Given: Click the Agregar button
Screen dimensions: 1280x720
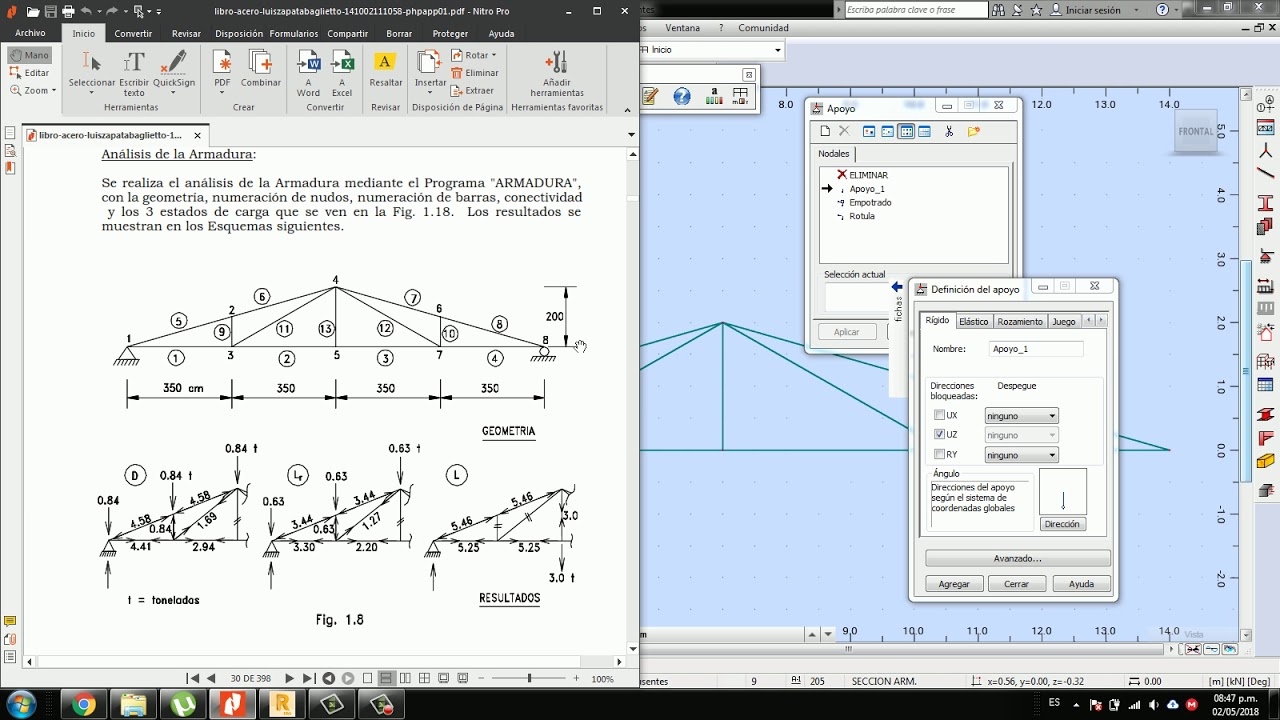Looking at the screenshot, I should pos(954,584).
